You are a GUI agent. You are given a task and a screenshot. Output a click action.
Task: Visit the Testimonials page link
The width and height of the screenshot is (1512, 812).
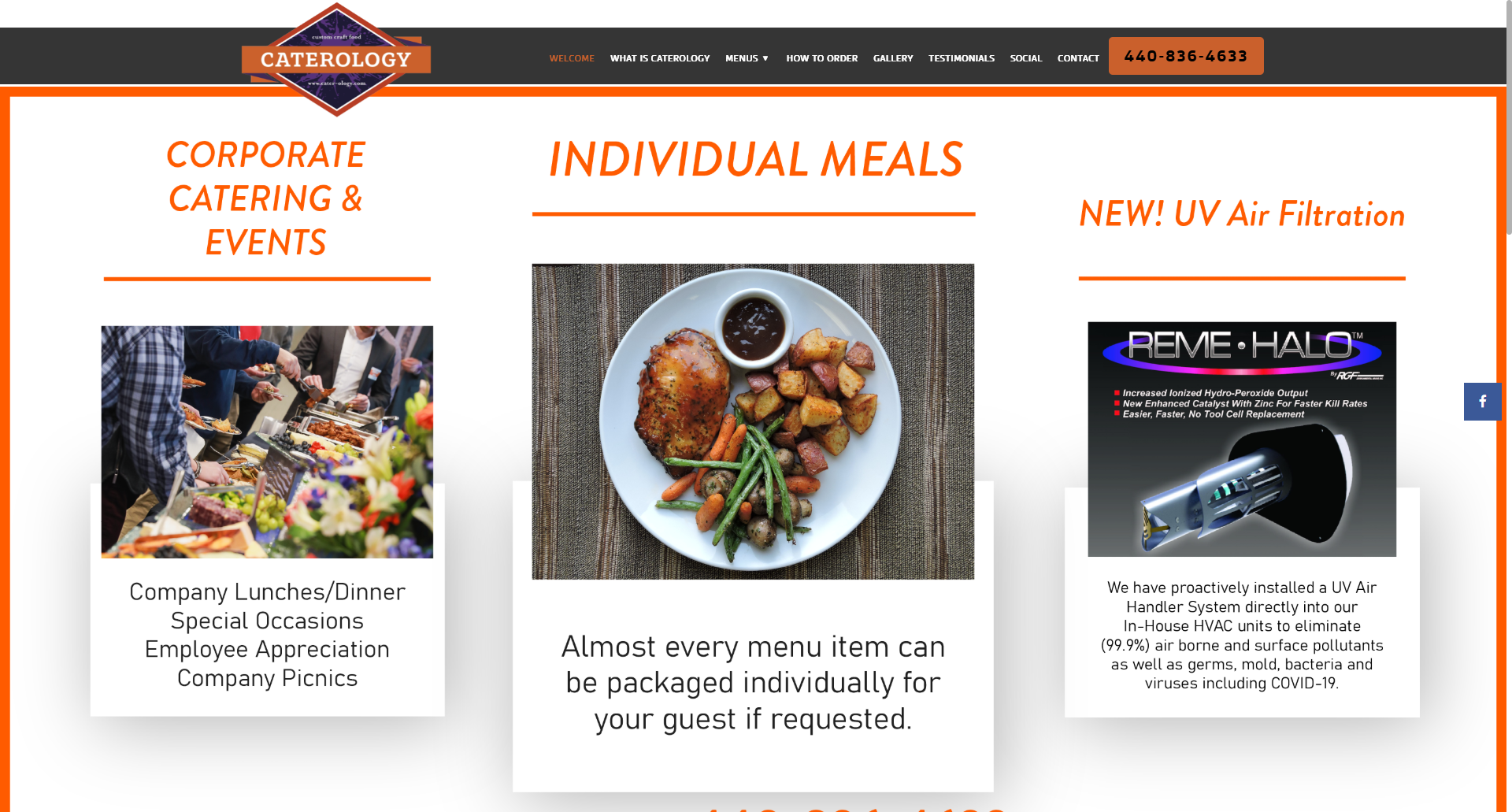tap(961, 58)
